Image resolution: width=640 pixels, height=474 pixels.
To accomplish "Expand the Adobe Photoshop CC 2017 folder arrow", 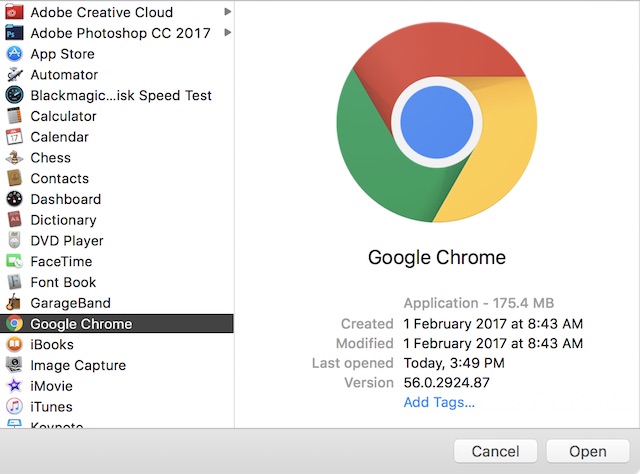I will (228, 32).
